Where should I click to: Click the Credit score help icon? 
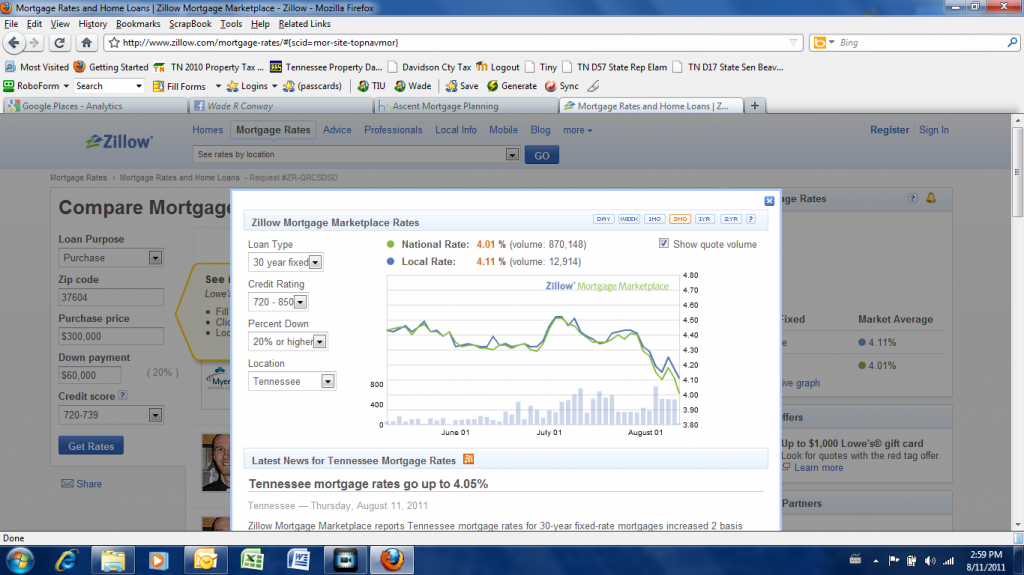[122, 395]
